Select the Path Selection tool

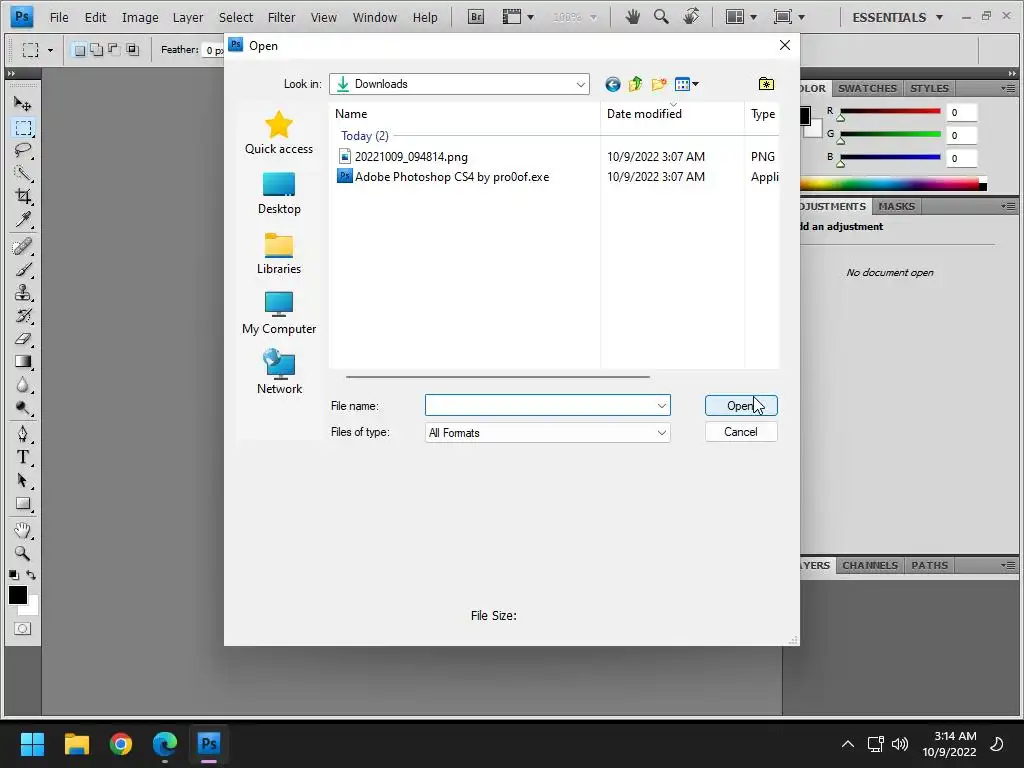click(x=23, y=480)
